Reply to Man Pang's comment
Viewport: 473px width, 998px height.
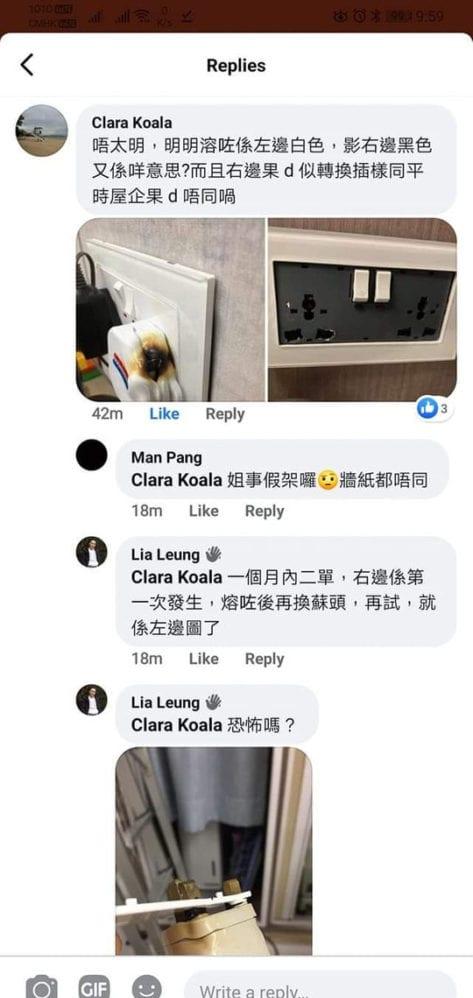(264, 511)
